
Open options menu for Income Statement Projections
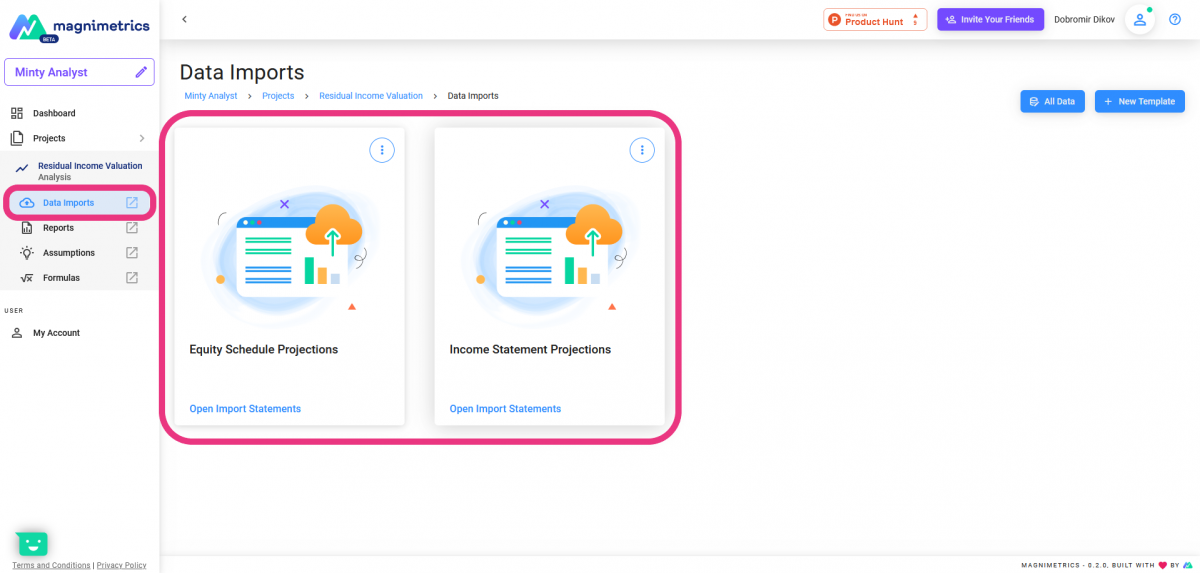pyautogui.click(x=642, y=150)
